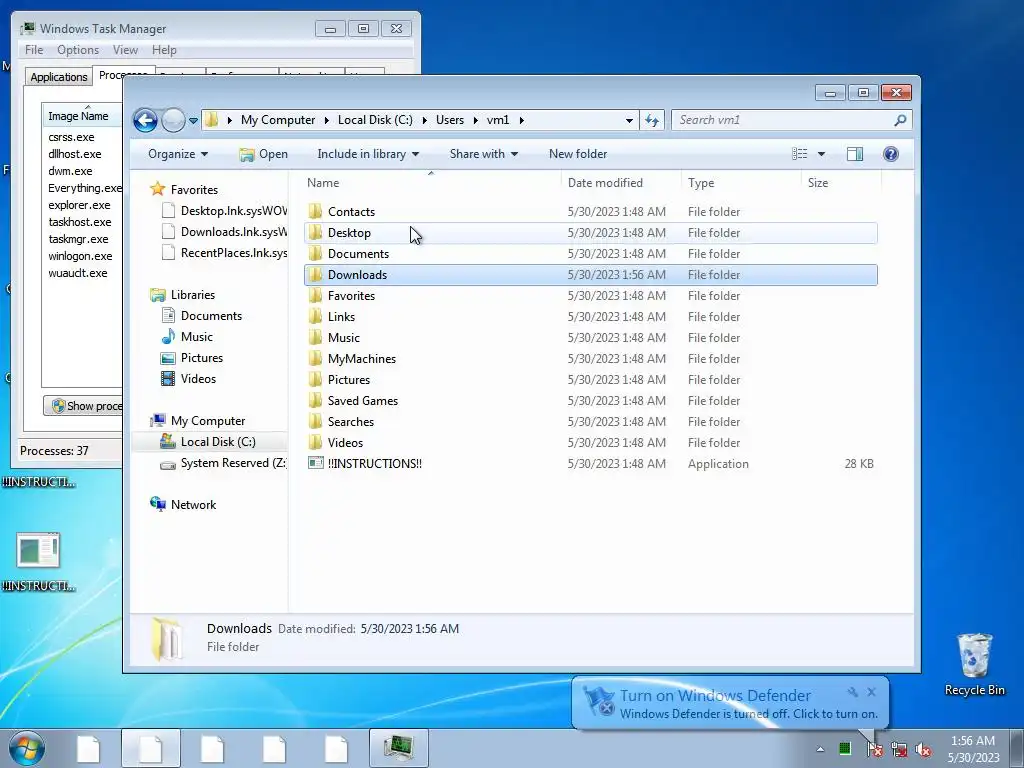1024x768 pixels.
Task: Click Users in the address breadcrumb
Action: [x=450, y=120]
